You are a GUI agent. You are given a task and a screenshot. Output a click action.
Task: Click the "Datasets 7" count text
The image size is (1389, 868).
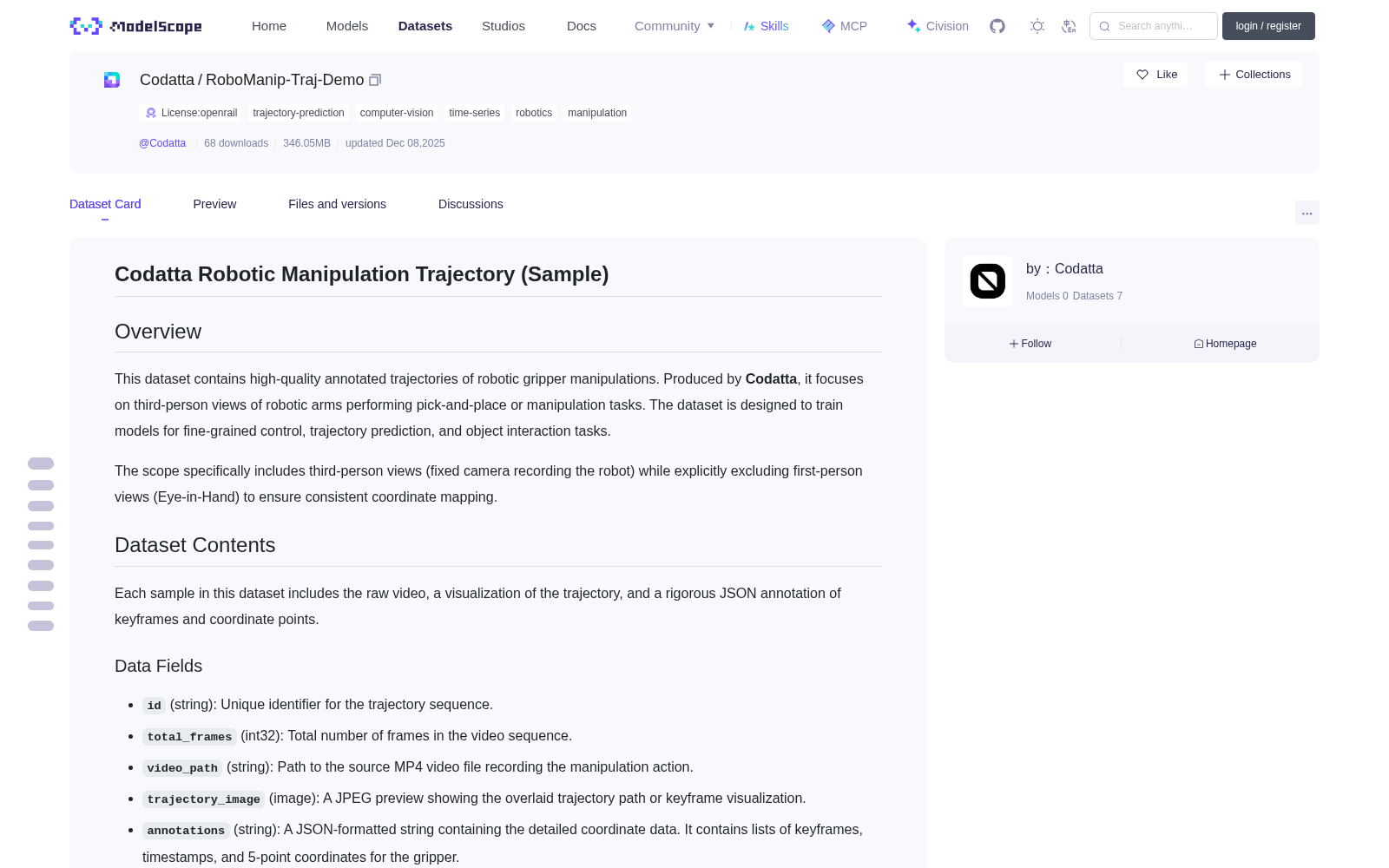point(1097,296)
